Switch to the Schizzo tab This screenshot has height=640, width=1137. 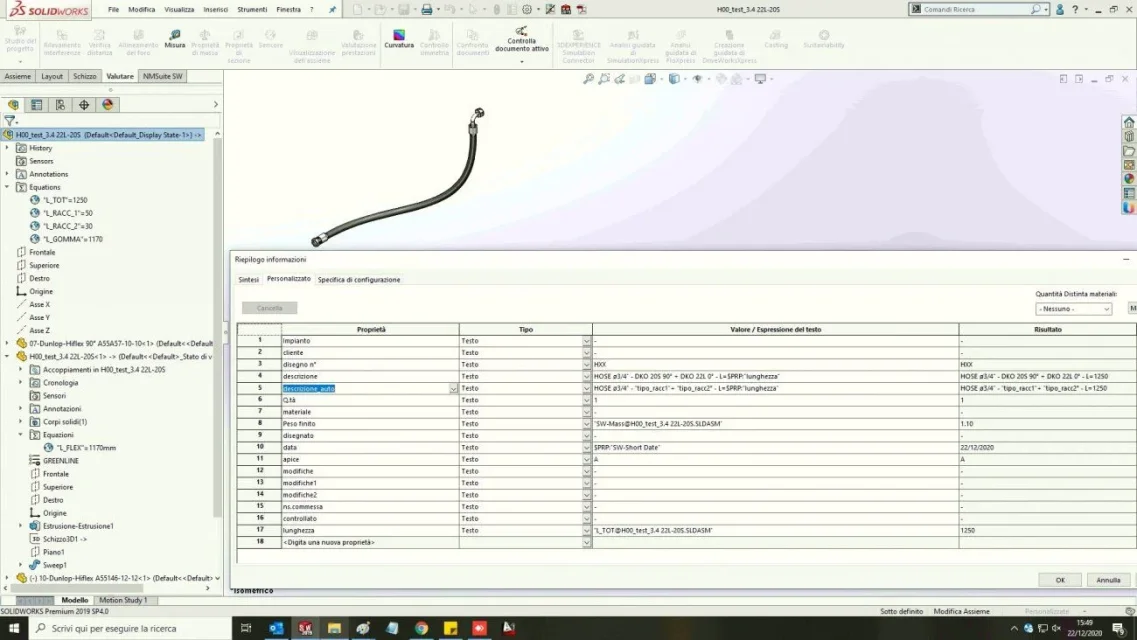coord(84,76)
